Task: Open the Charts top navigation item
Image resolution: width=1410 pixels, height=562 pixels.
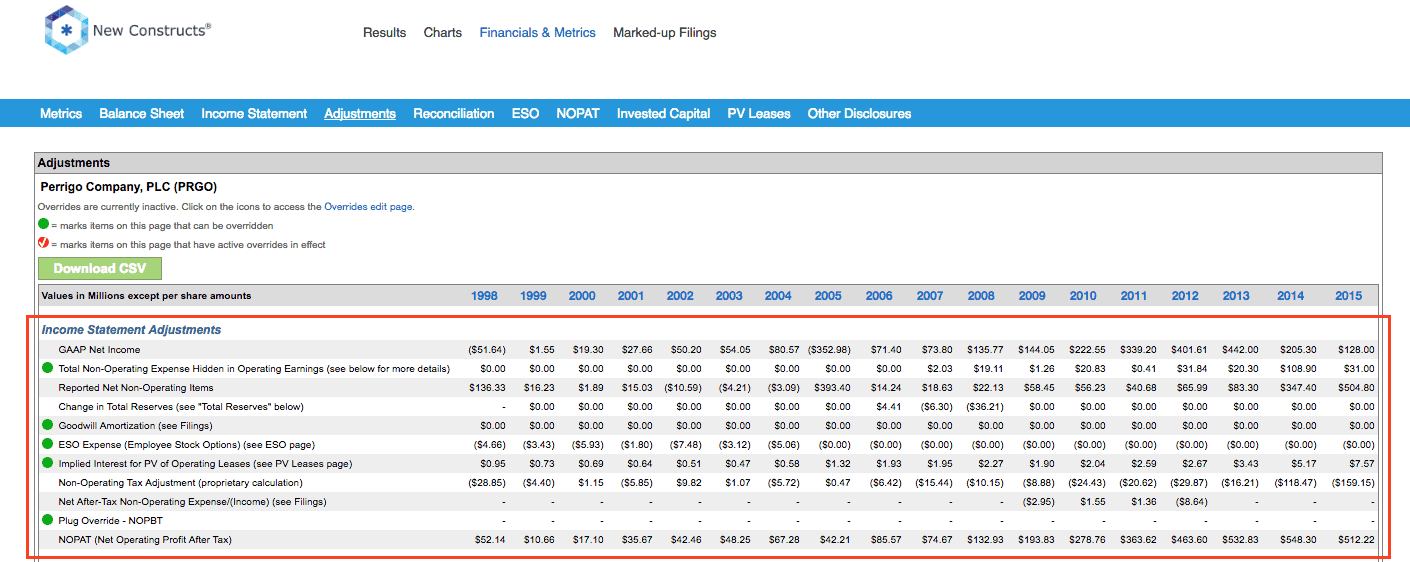Action: (x=443, y=33)
